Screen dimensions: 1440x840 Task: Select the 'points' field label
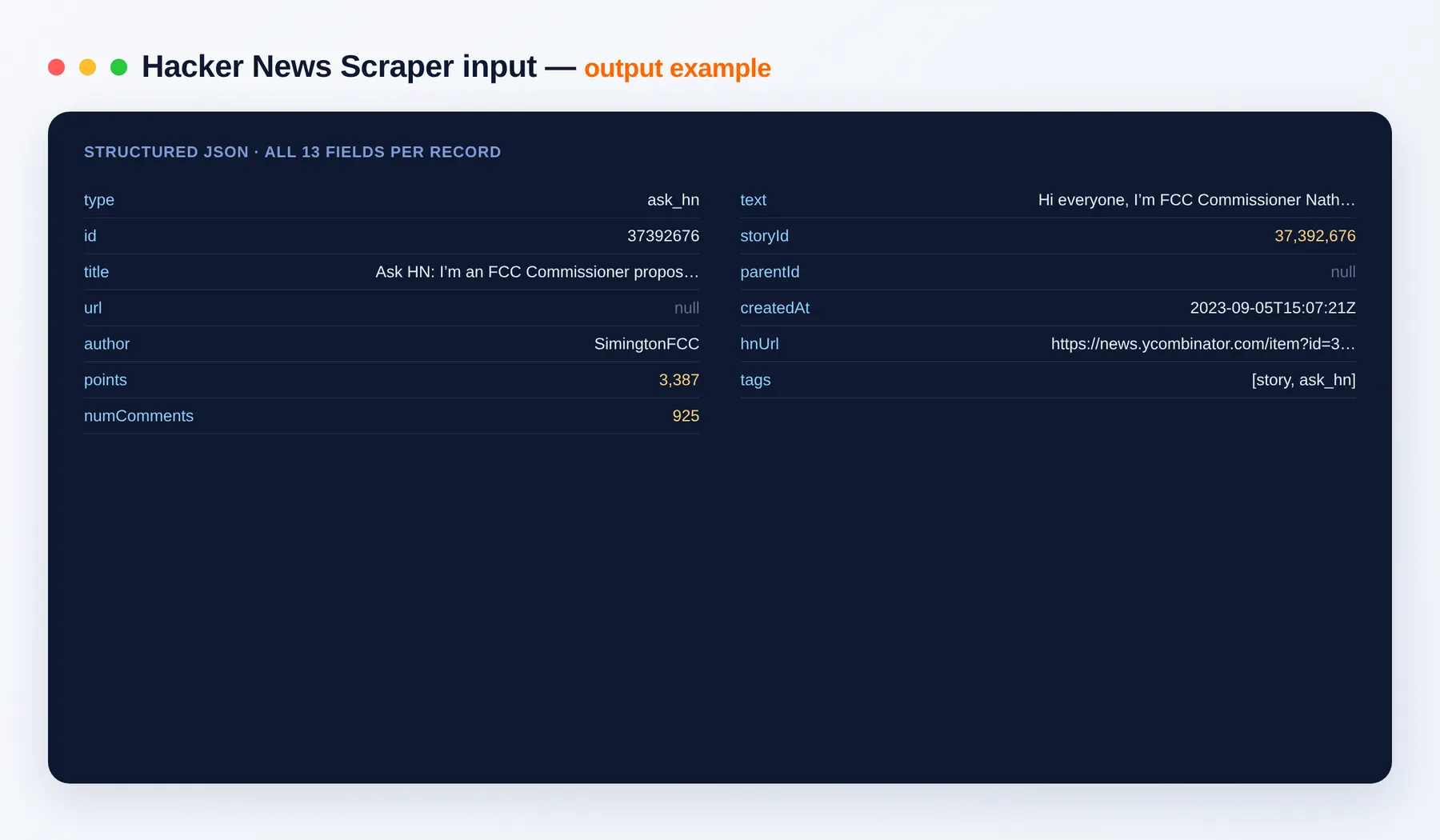click(106, 380)
